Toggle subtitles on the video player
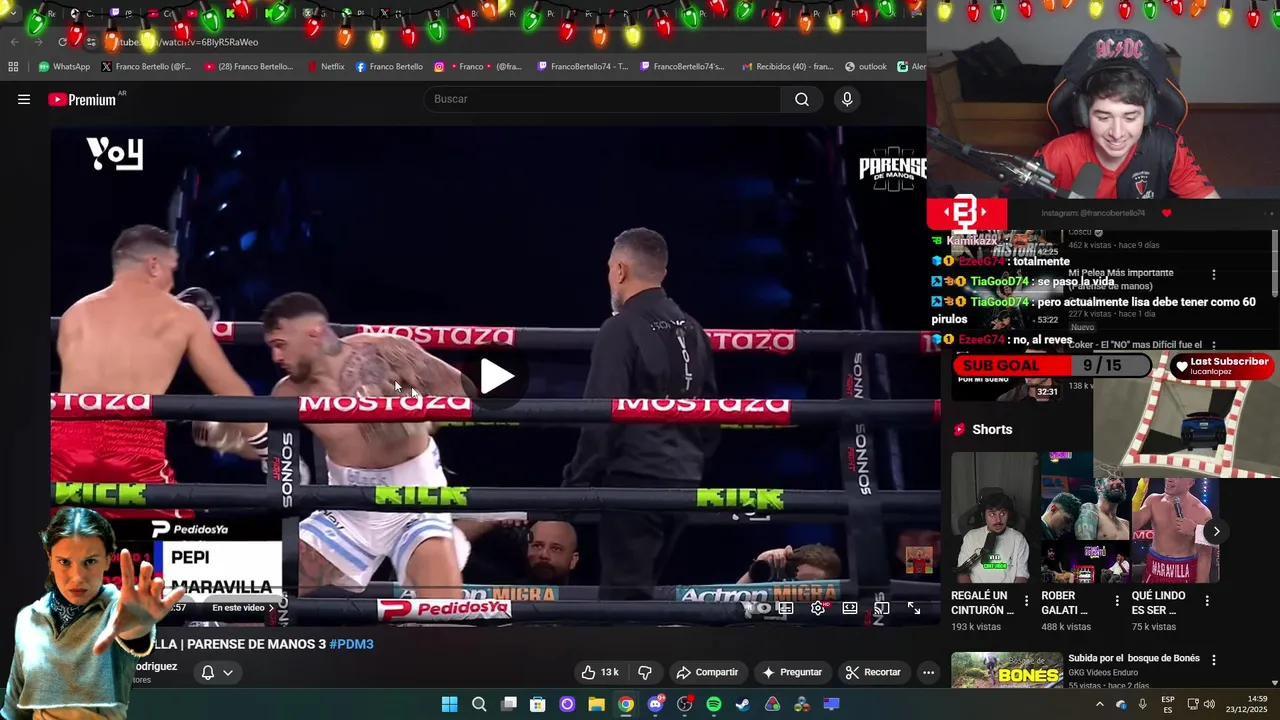 coord(786,608)
